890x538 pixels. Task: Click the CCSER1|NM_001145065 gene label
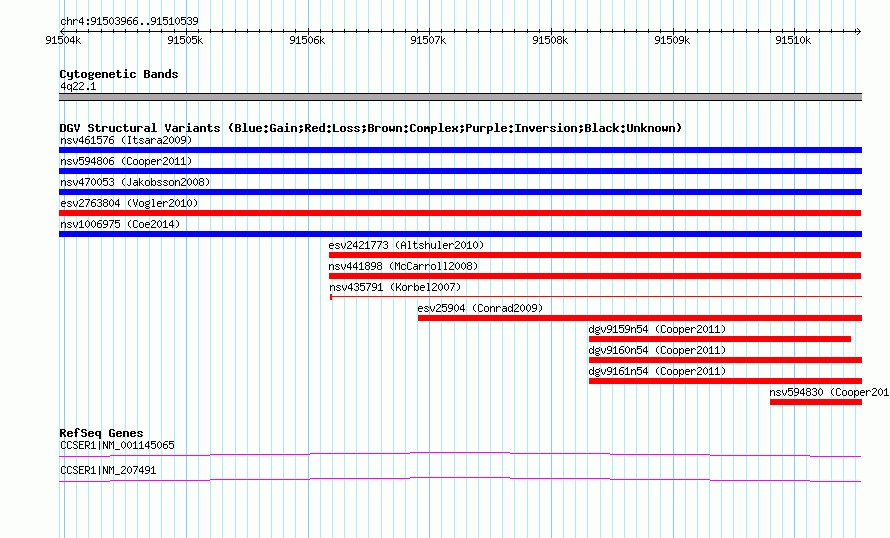(x=117, y=445)
